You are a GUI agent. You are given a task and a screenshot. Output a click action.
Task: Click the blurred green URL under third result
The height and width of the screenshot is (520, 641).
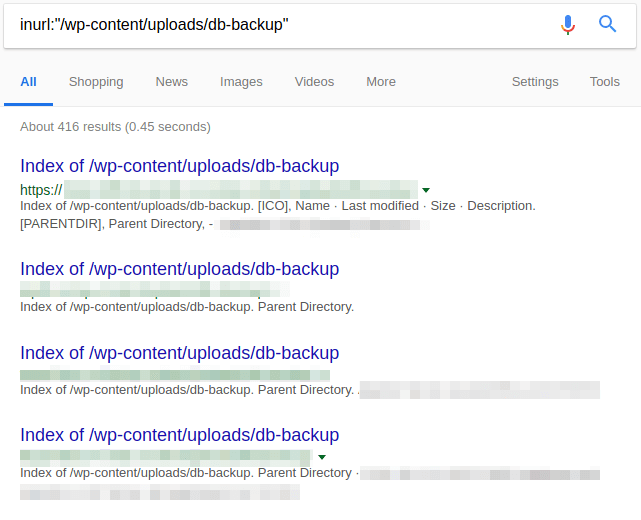(x=170, y=375)
